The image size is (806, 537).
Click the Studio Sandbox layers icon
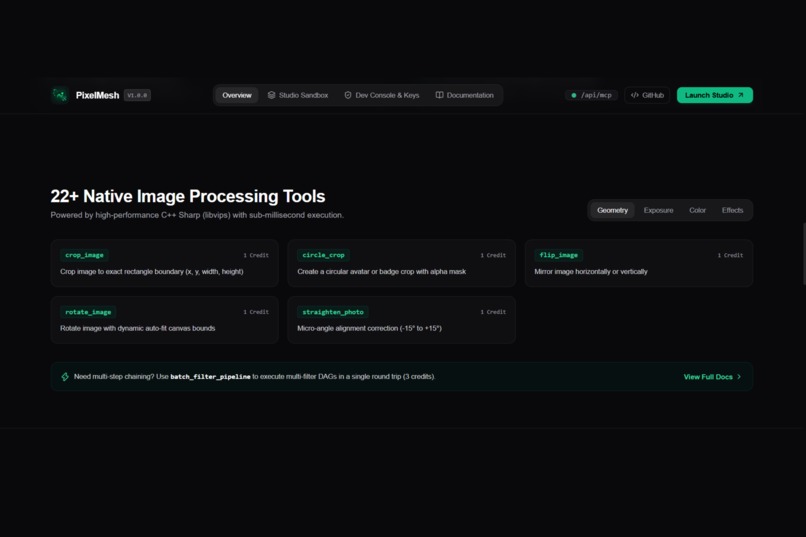tap(271, 95)
